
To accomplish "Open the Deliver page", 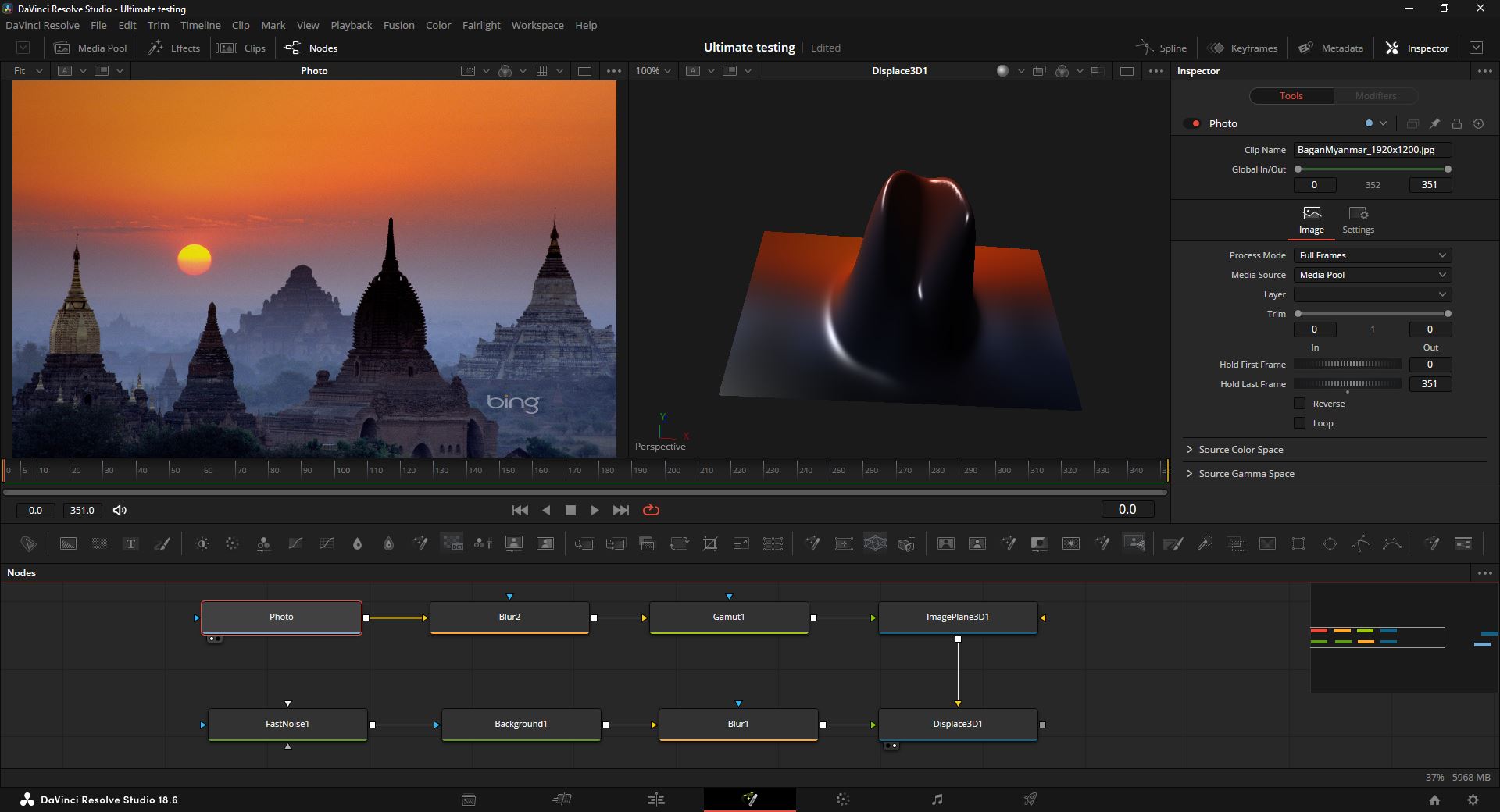I will 1030,800.
